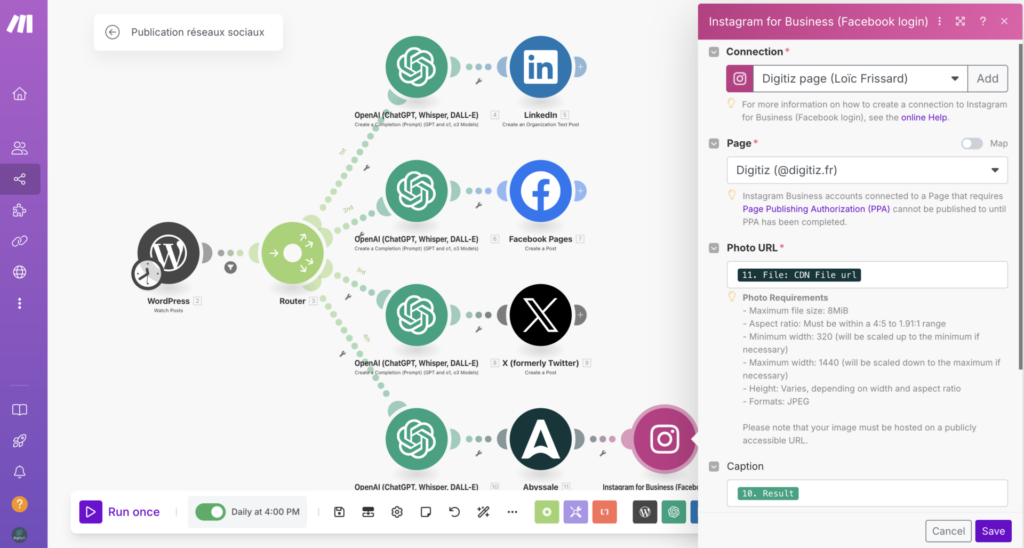Open user profile avatar in the sidebar

pos(20,534)
